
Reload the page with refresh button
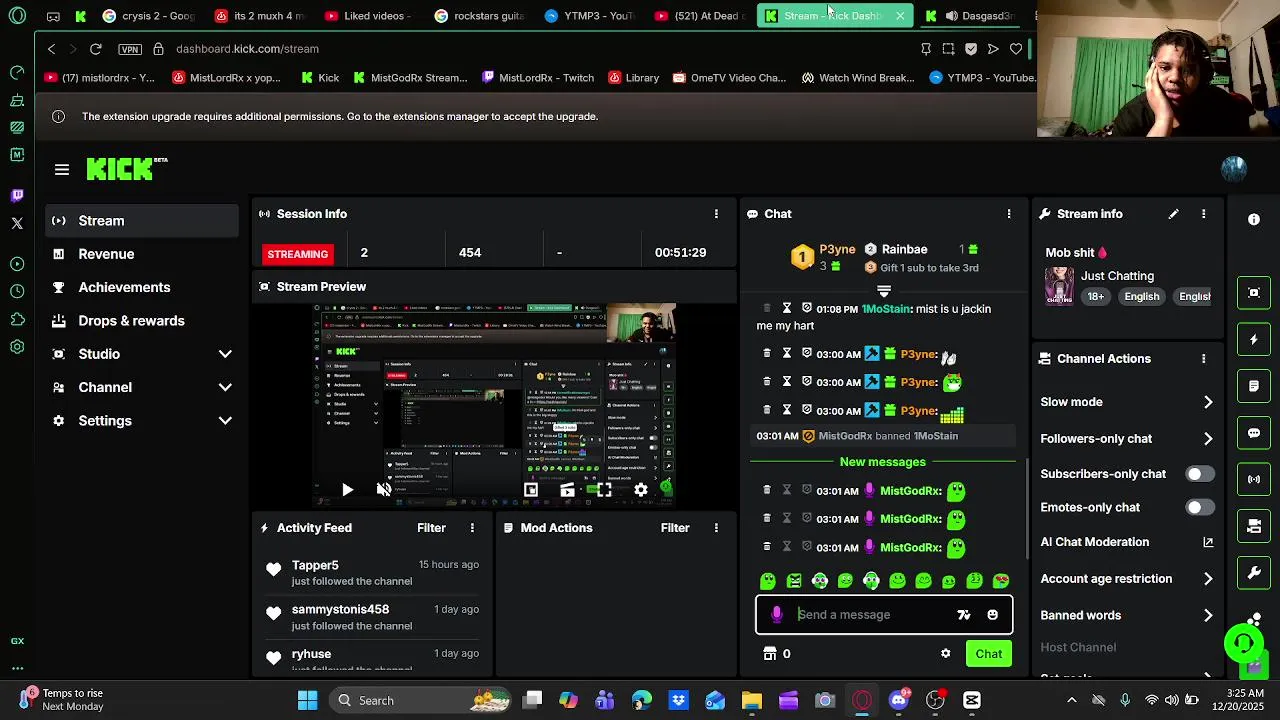click(96, 49)
